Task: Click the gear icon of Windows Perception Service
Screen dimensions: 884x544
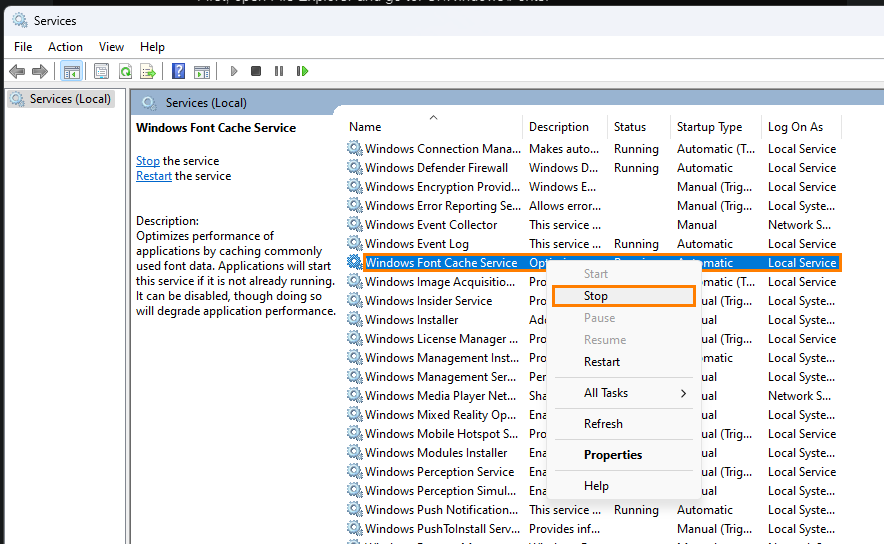Action: pyautogui.click(x=354, y=472)
